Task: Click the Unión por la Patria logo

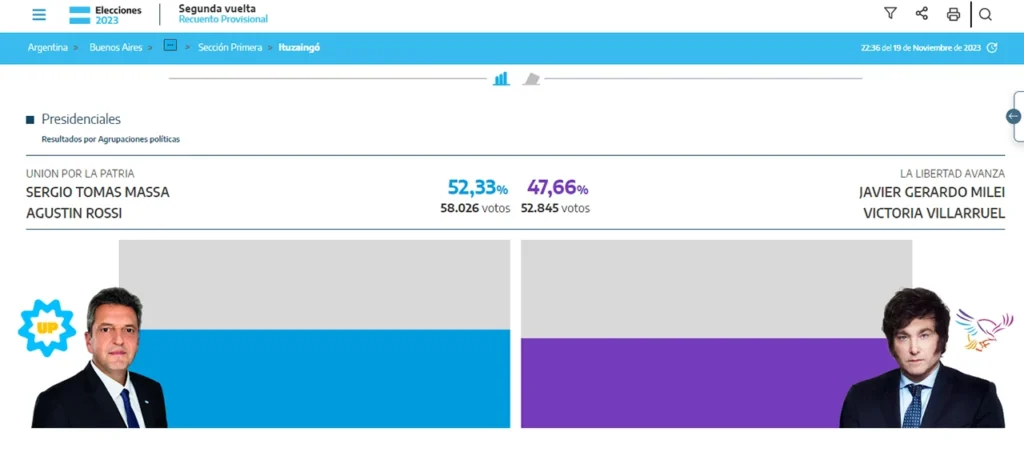Action: point(47,327)
